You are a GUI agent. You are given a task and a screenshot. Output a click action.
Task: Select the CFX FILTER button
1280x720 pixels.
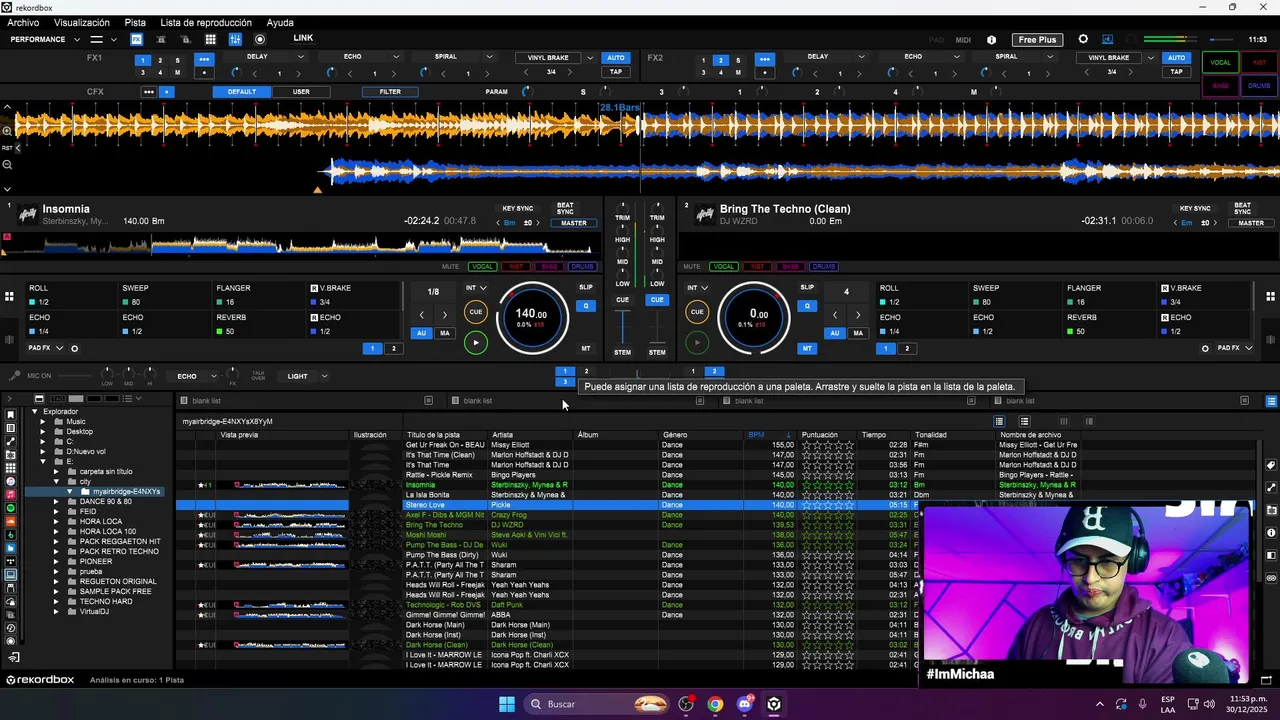pyautogui.click(x=390, y=92)
